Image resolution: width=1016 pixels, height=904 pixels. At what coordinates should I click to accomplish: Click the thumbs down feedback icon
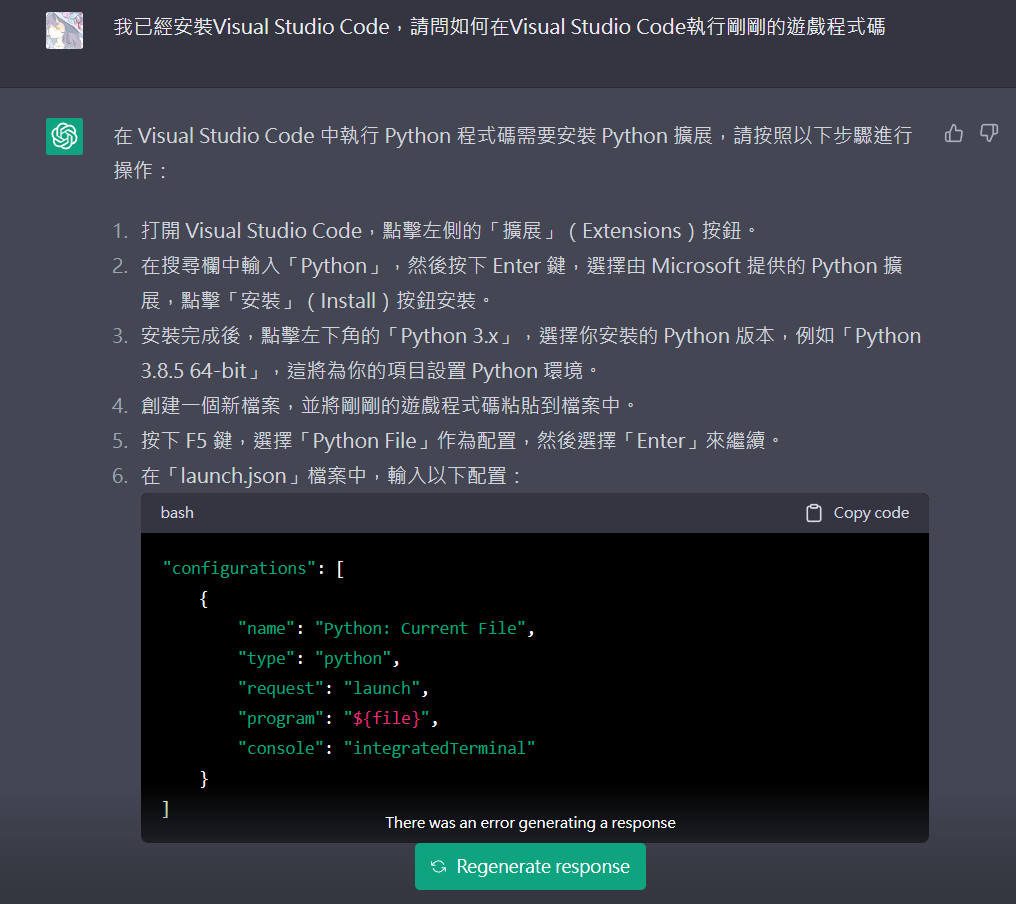coord(989,133)
